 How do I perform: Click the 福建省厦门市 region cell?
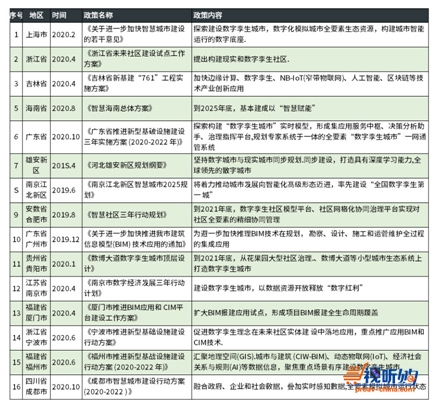36,312
